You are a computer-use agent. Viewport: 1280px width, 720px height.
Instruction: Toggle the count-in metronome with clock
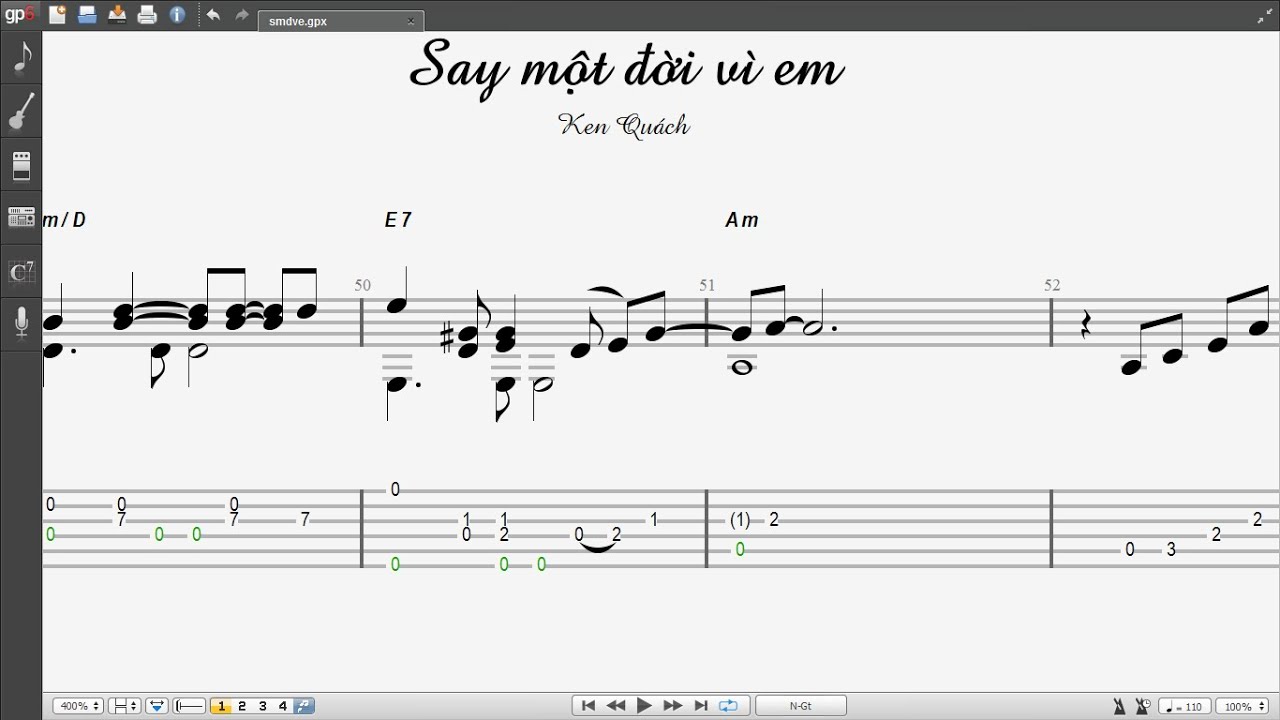pyautogui.click(x=1142, y=706)
